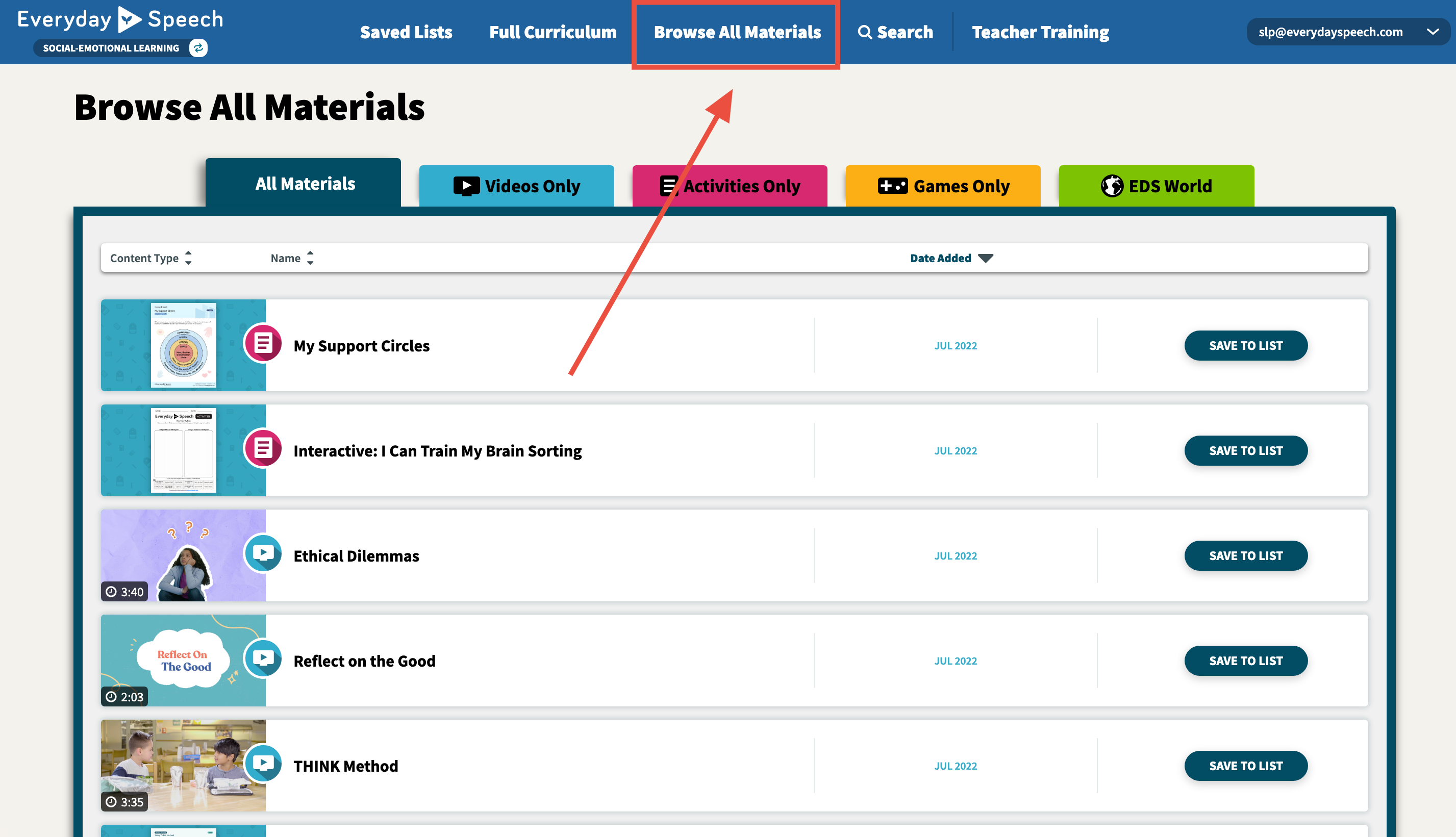This screenshot has width=1456, height=837.
Task: Click the Reflect on the Good title
Action: (364, 661)
